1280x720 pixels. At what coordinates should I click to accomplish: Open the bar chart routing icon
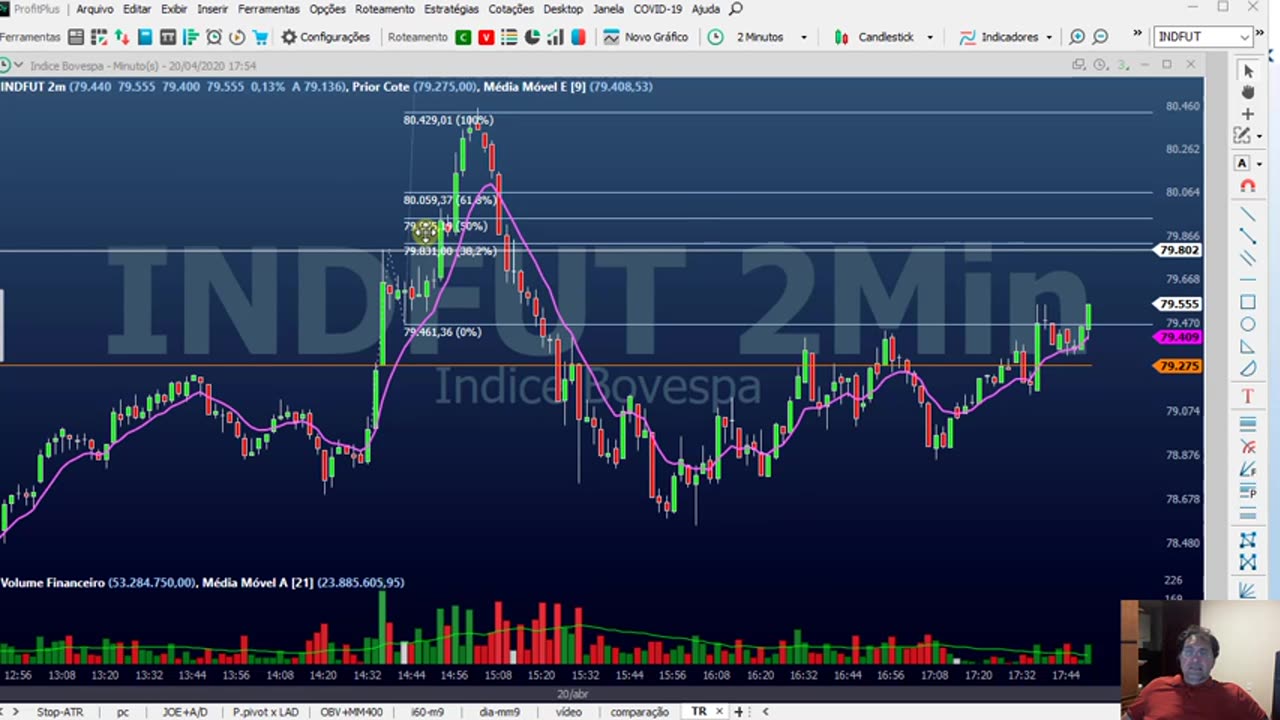pos(555,37)
